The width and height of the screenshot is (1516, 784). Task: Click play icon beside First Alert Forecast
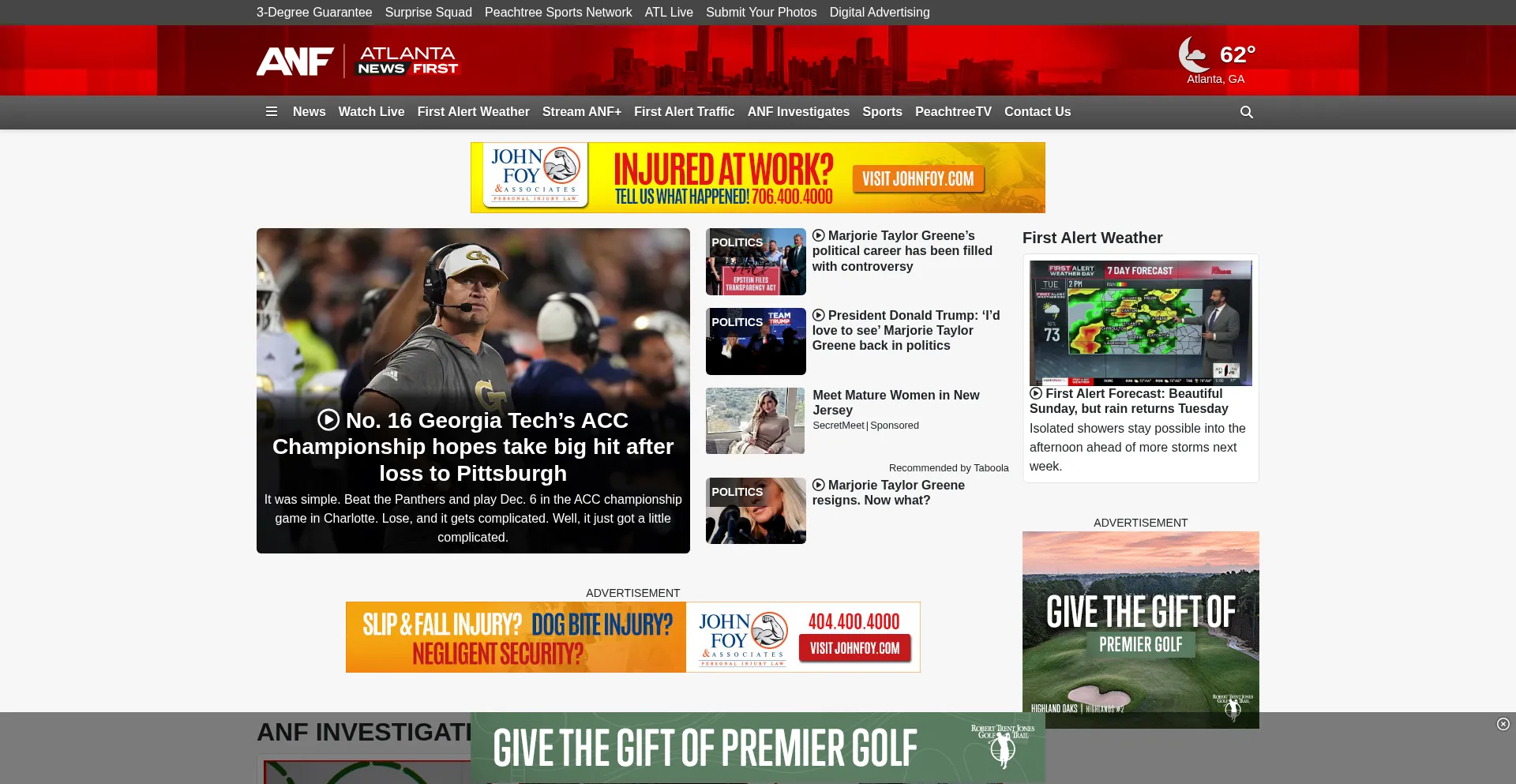coord(1036,393)
